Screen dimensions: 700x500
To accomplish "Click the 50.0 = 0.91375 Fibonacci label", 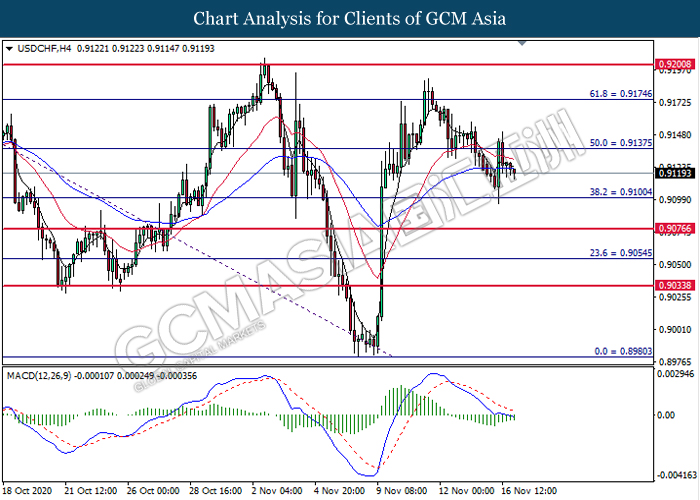I will (621, 143).
